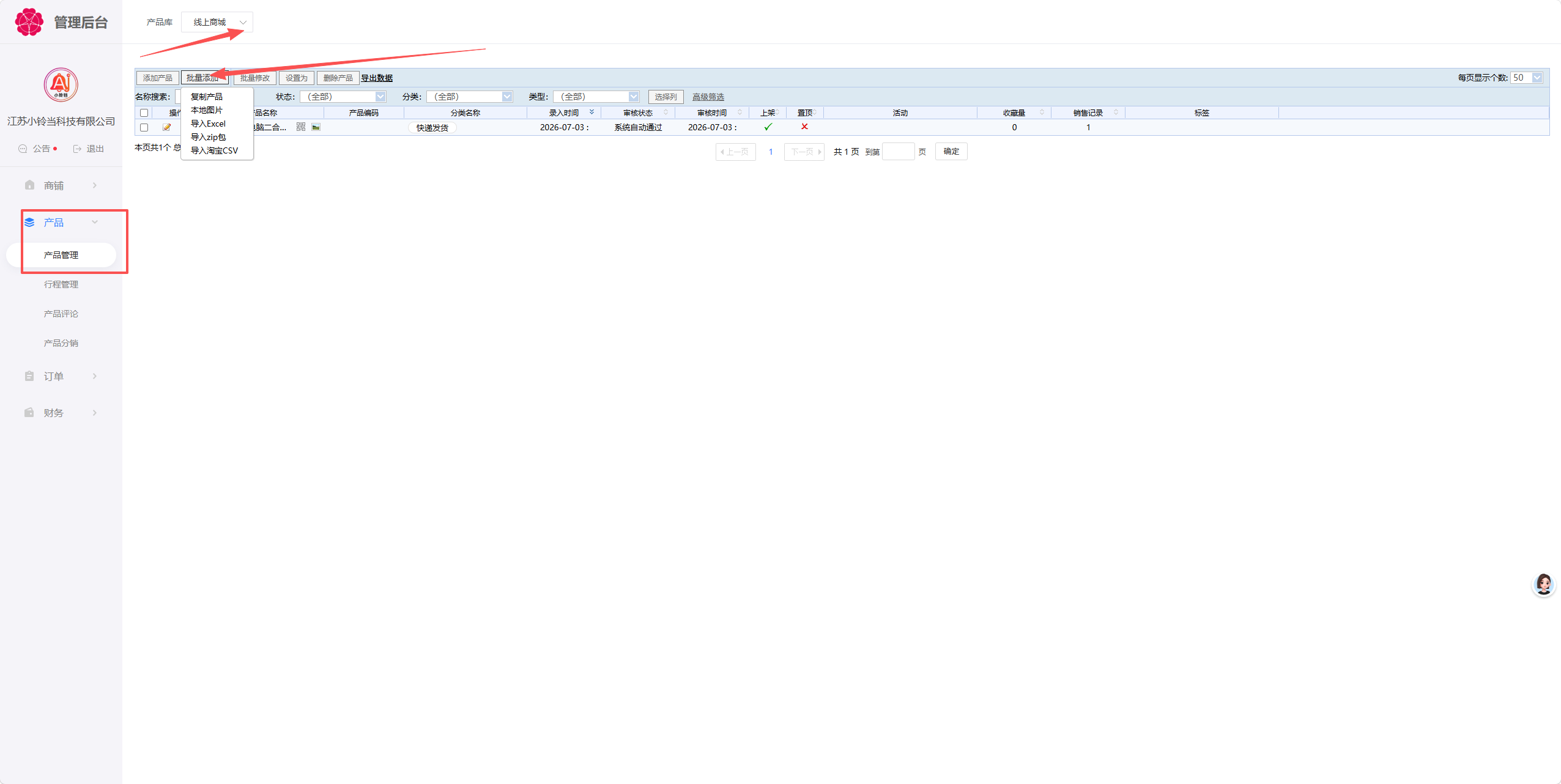Click the 选择列 button
The width and height of the screenshot is (1561, 784).
[666, 97]
